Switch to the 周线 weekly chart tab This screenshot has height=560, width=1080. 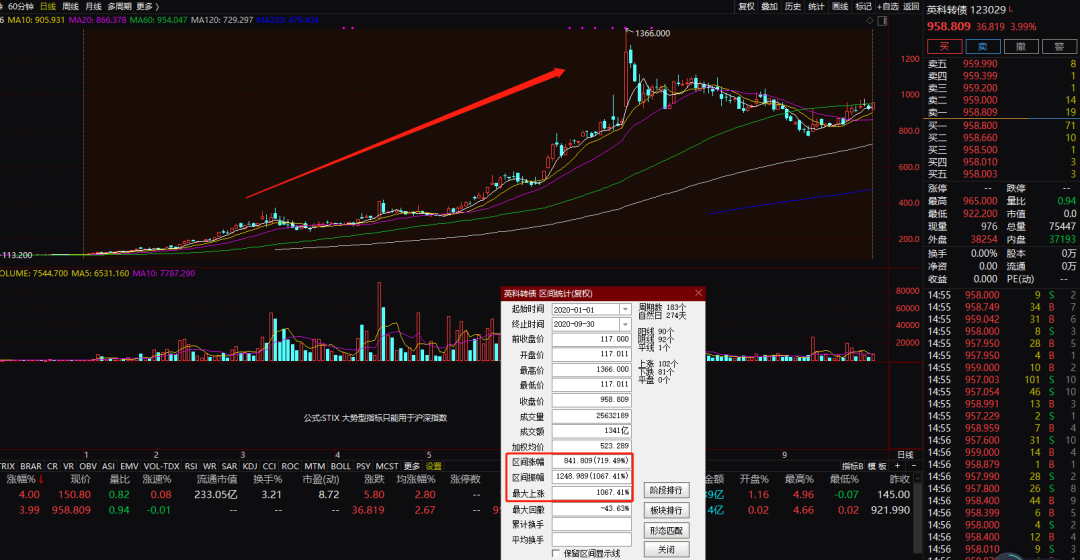70,6
